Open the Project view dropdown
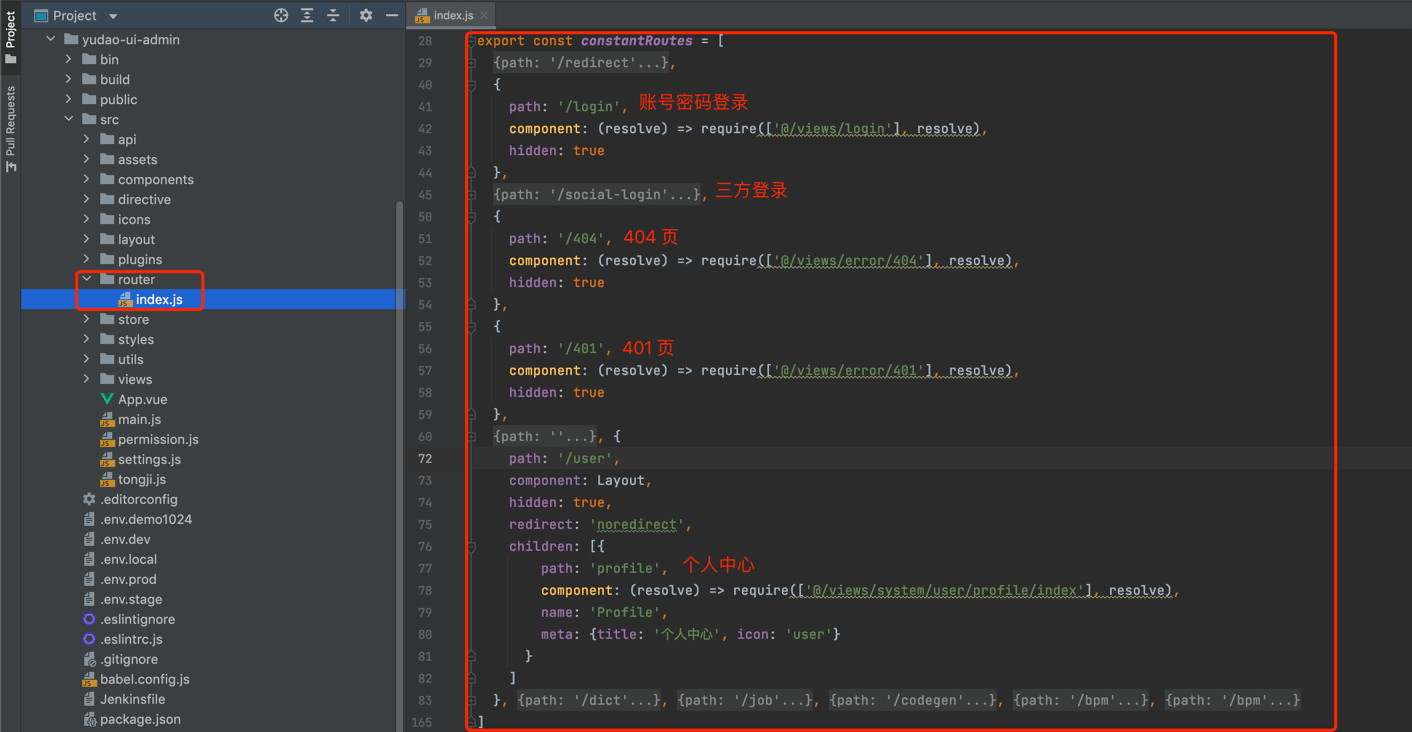 click(x=113, y=16)
